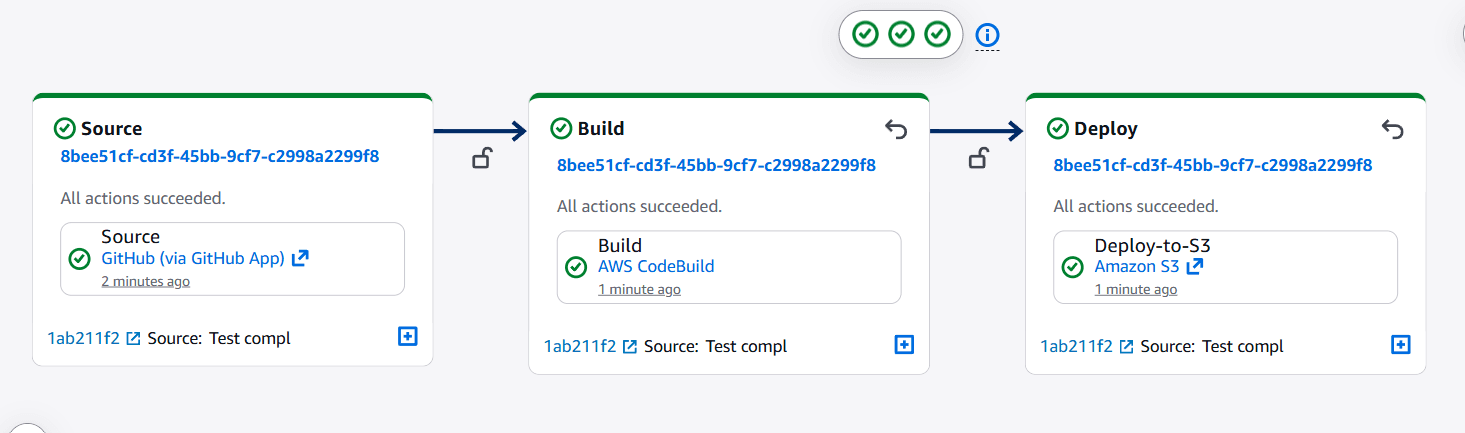1465x433 pixels.
Task: Open the Source stage execution ID link
Action: click(220, 156)
